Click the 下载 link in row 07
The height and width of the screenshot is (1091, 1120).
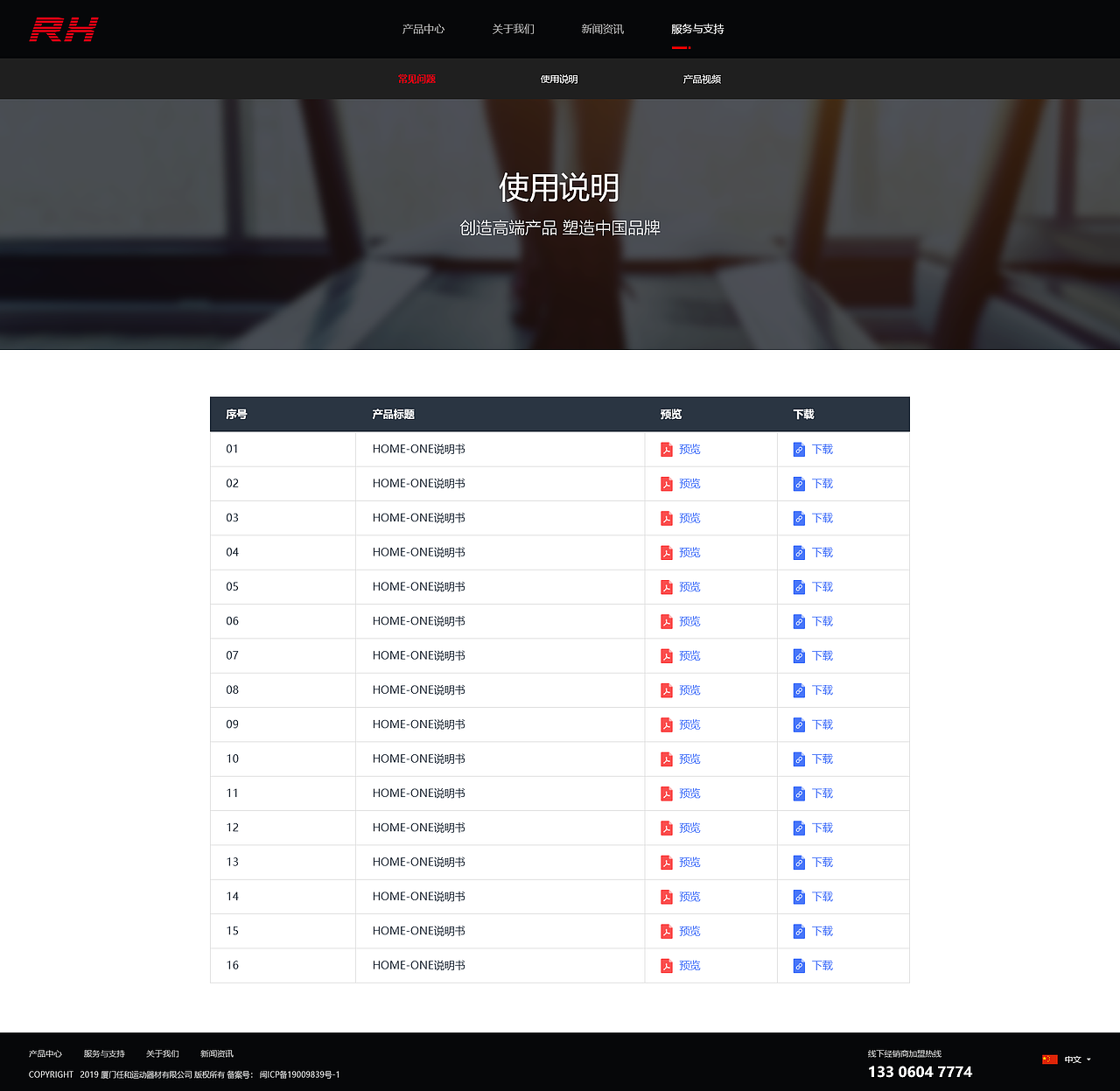click(x=822, y=655)
